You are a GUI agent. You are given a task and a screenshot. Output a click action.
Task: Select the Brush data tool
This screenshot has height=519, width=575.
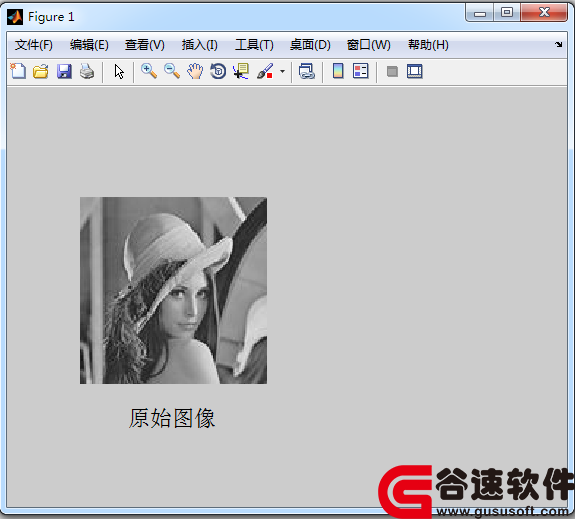tap(265, 71)
